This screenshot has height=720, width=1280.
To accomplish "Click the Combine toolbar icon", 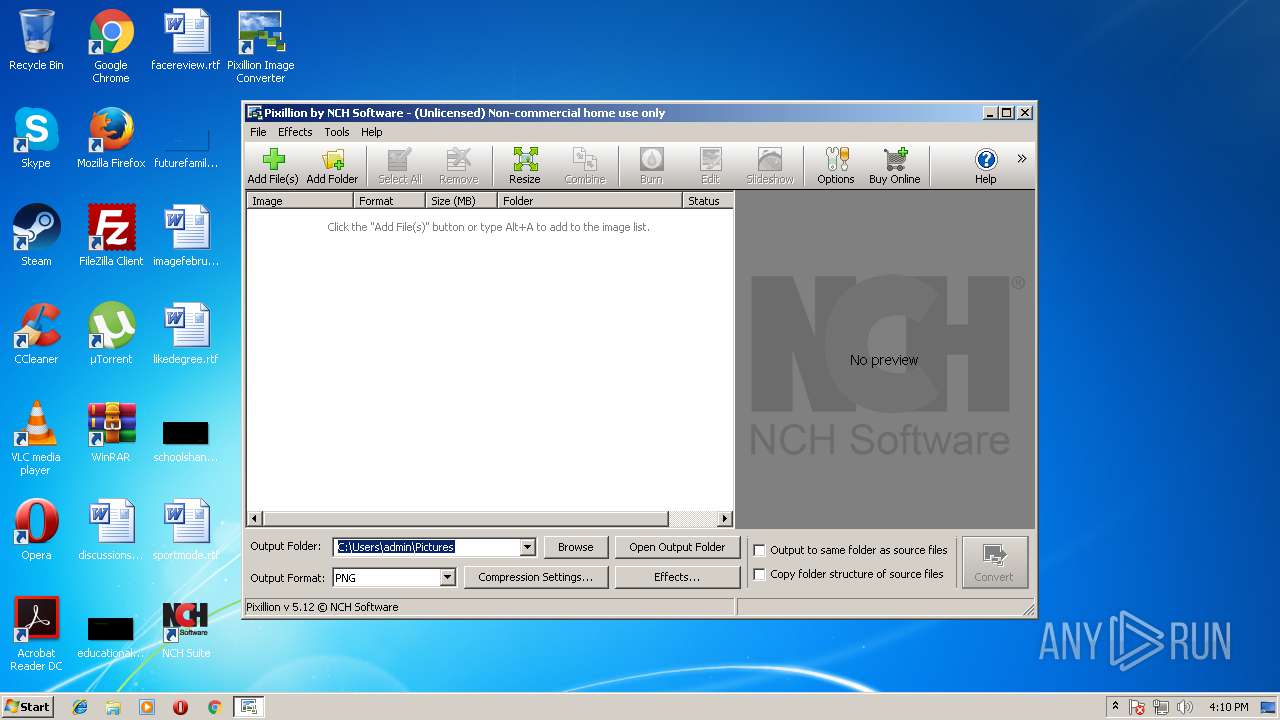I will 585,166.
